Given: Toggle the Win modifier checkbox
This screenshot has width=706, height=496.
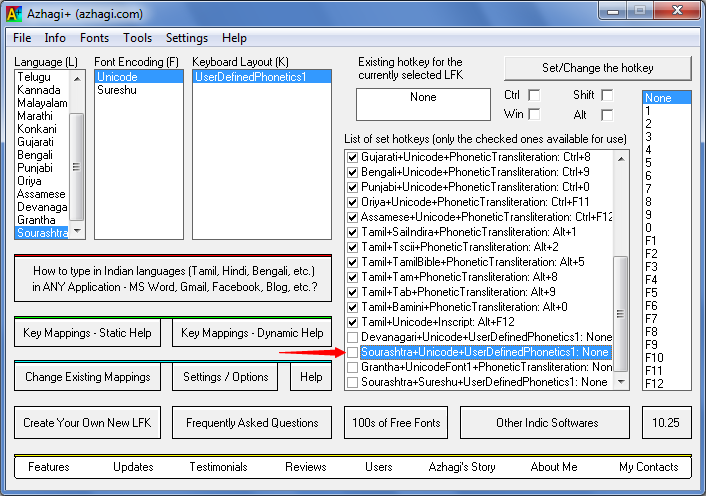Looking at the screenshot, I should (534, 114).
